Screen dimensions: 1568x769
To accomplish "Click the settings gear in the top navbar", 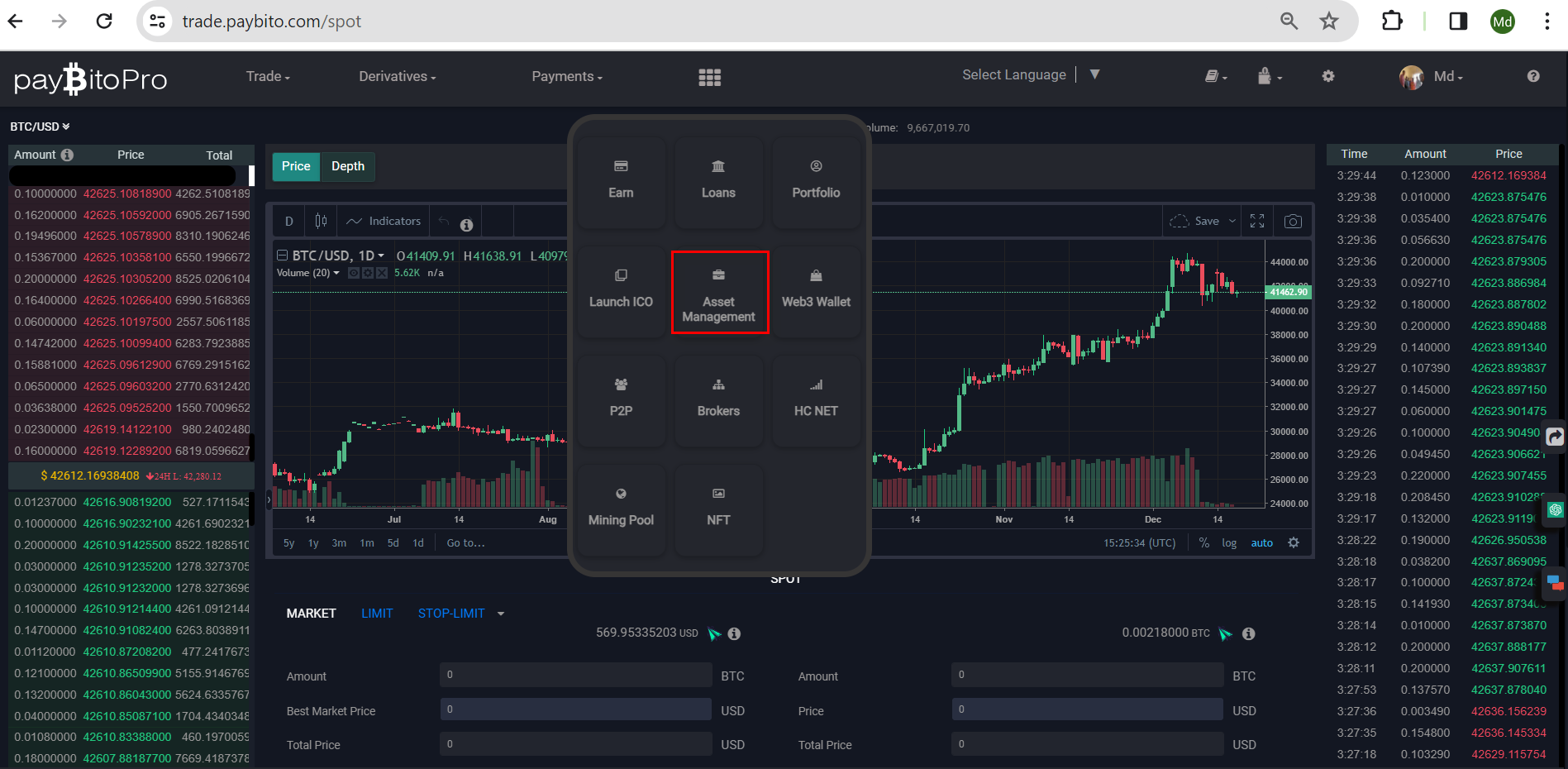I will tap(1328, 76).
